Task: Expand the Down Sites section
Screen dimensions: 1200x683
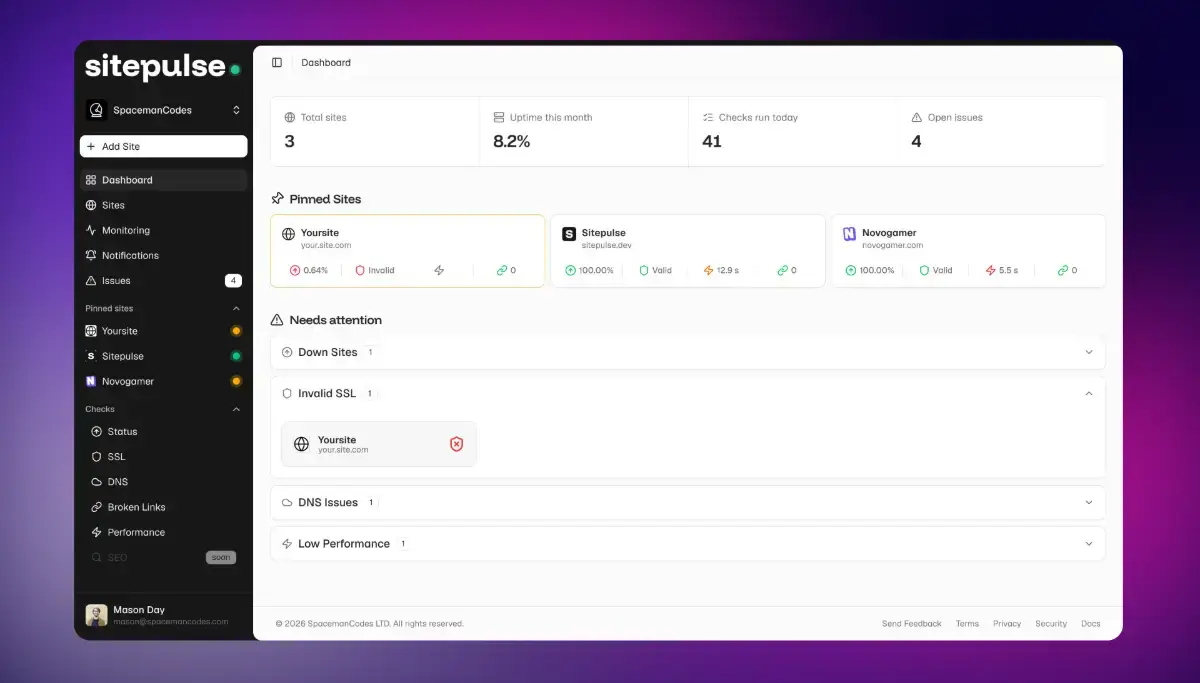Action: pos(688,352)
